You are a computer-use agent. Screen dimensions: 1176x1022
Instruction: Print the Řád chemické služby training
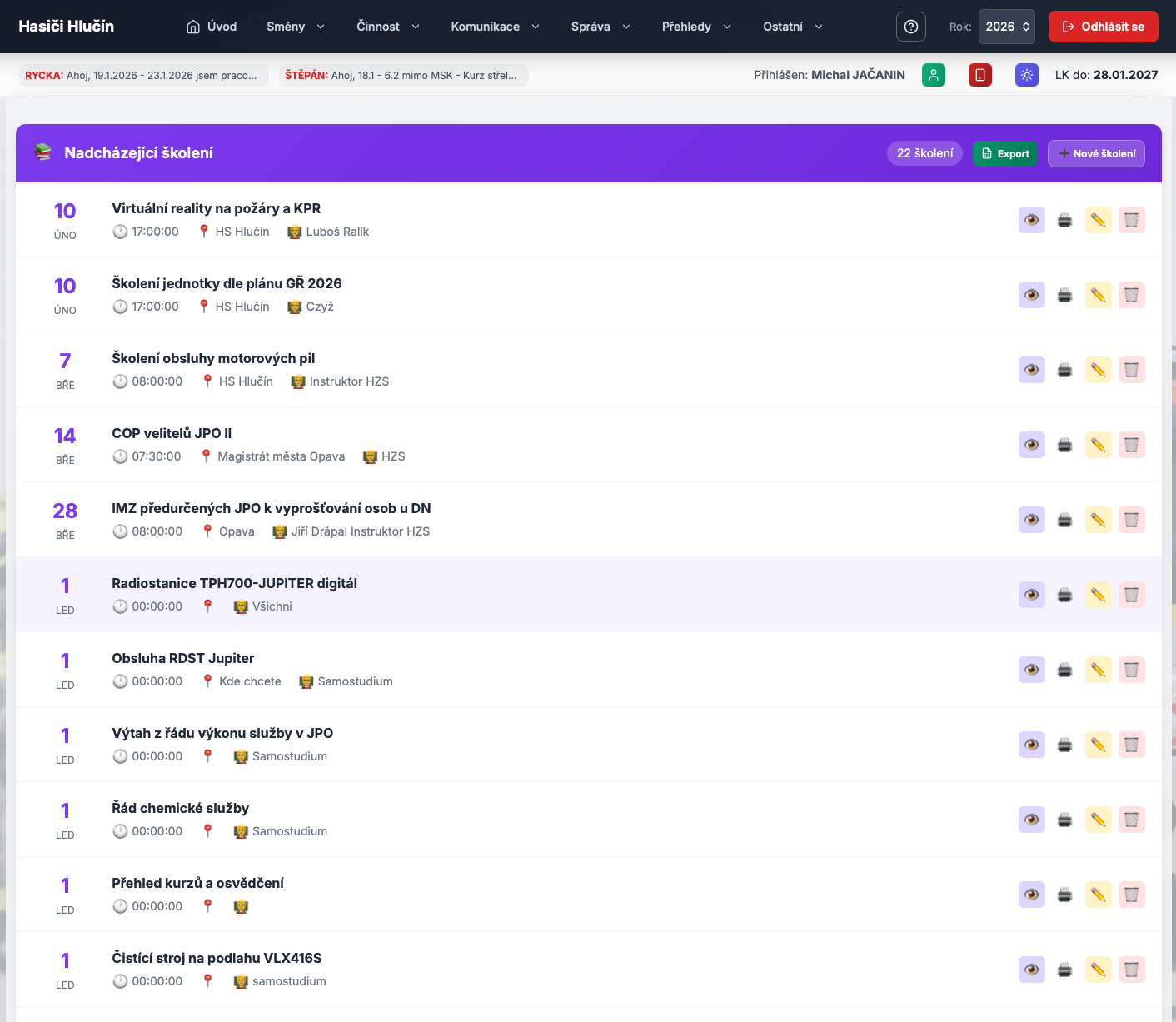tap(1064, 820)
